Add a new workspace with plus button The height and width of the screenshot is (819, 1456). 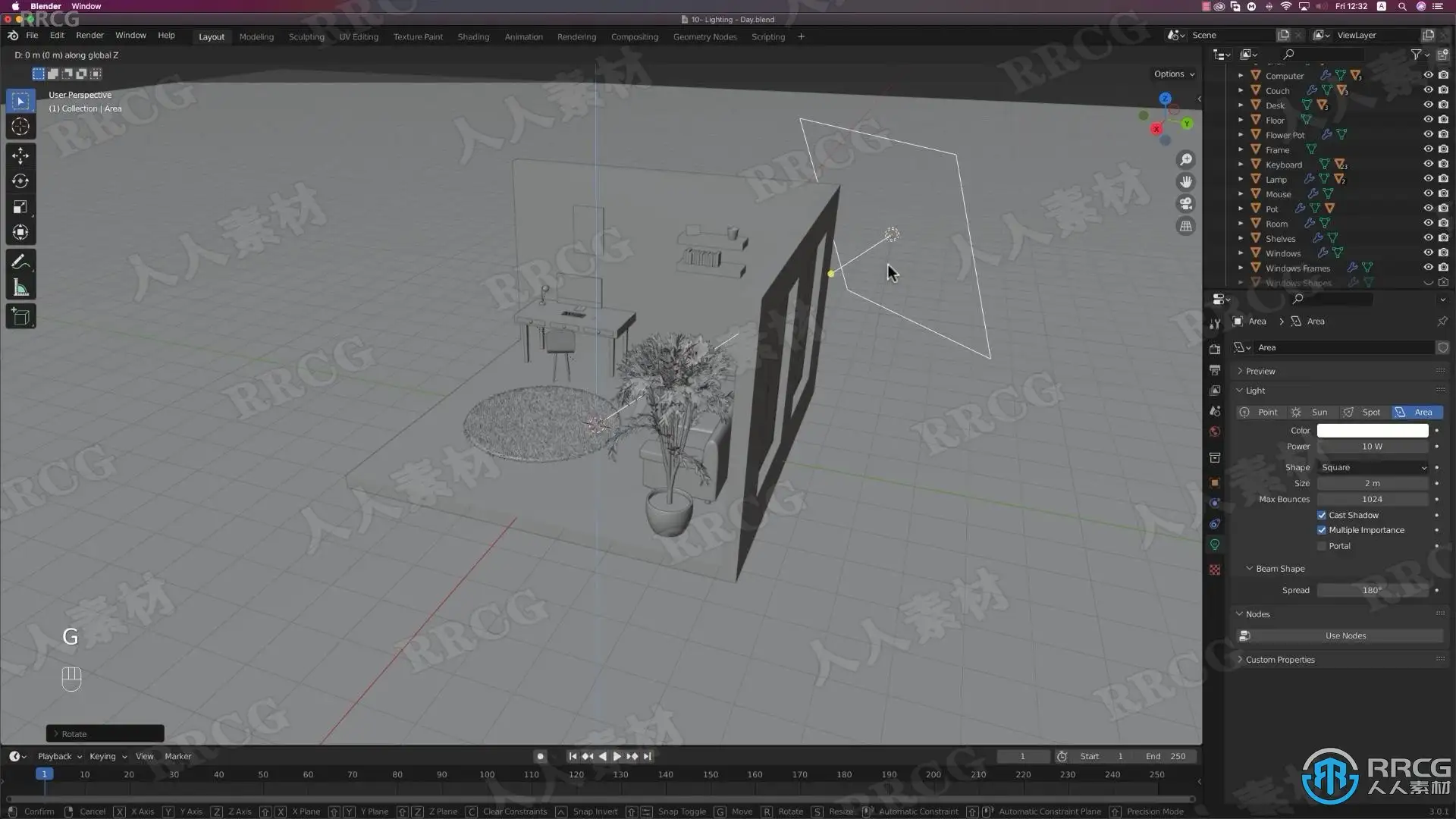point(801,36)
